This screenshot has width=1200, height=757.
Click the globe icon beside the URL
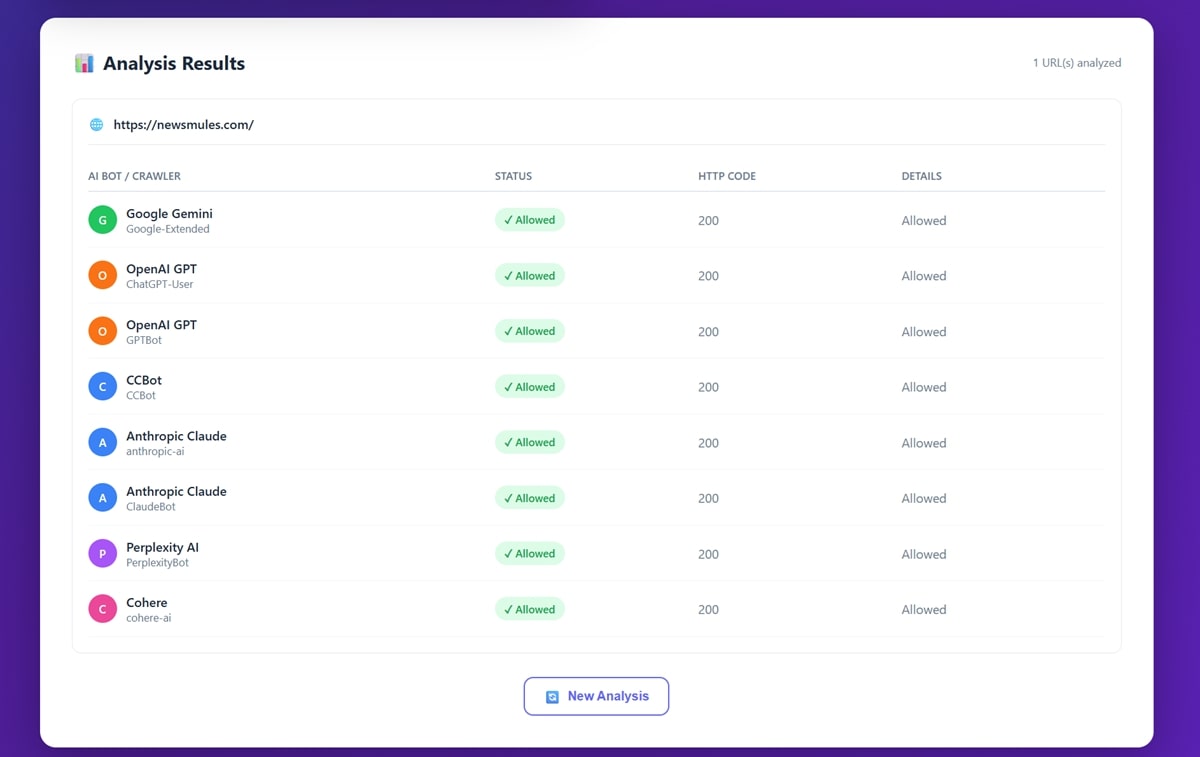[96, 125]
